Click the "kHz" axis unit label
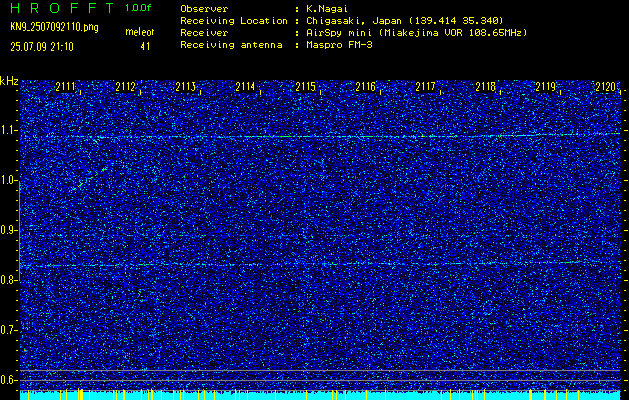Screen dimensions: 629x400 point(9,81)
